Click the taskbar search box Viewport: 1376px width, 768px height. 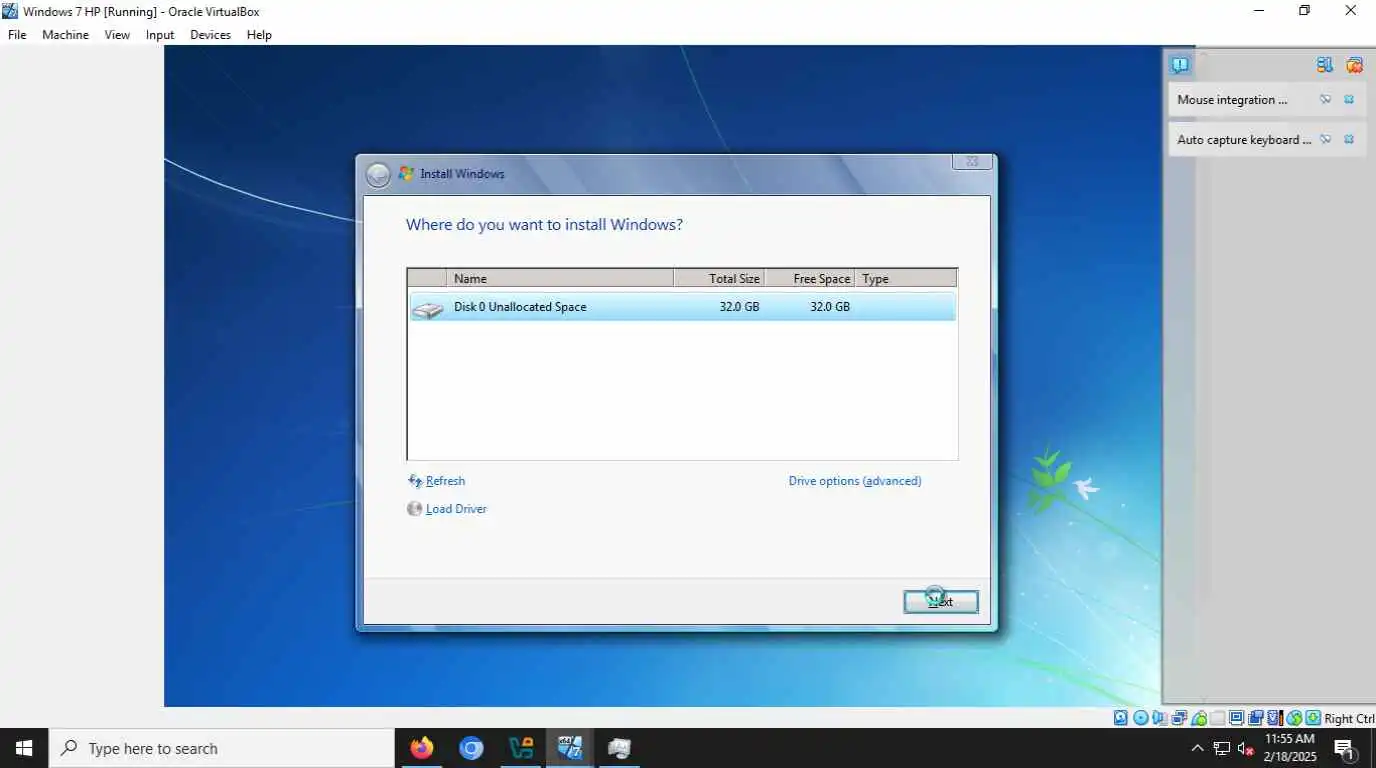tap(221, 748)
